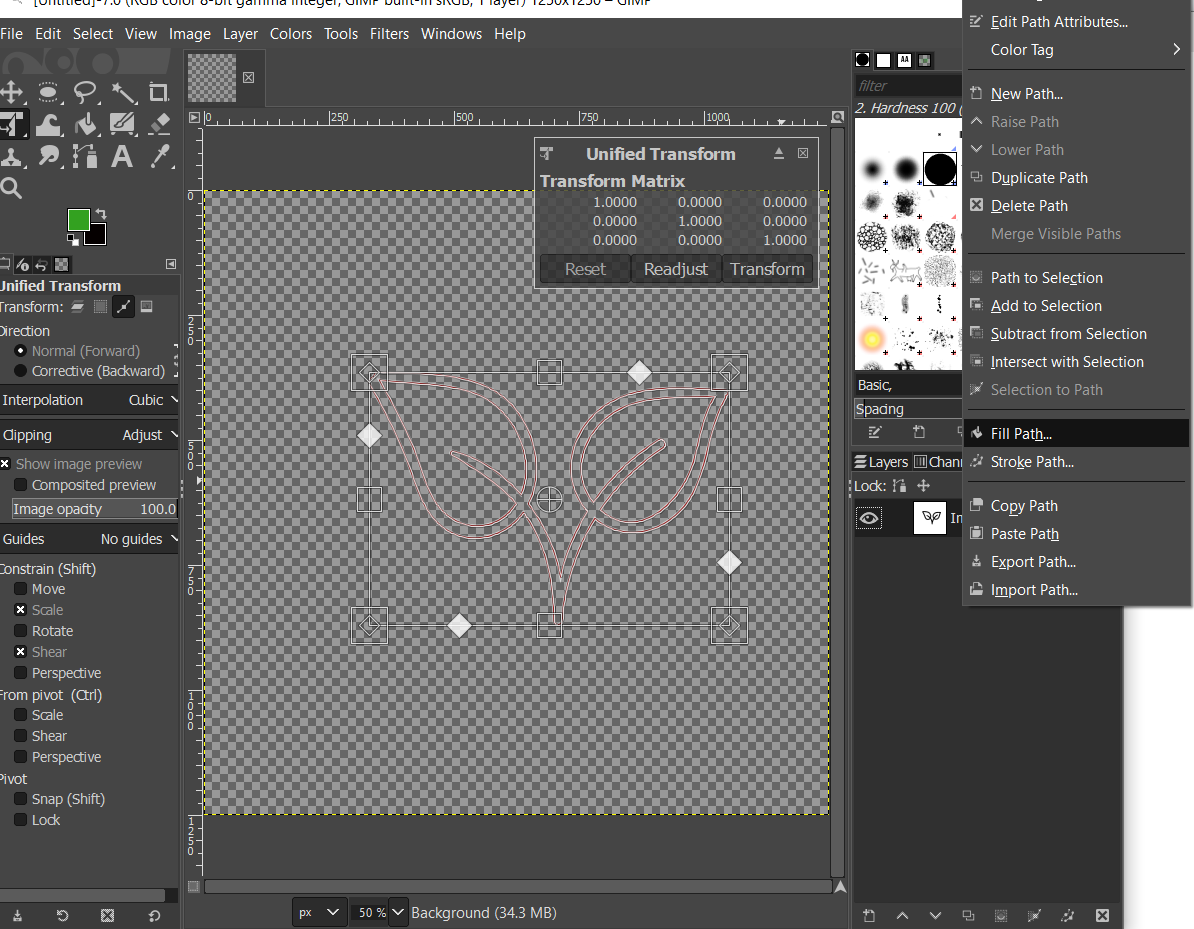Enable the Composited preview checkbox
1194x929 pixels.
[20, 485]
